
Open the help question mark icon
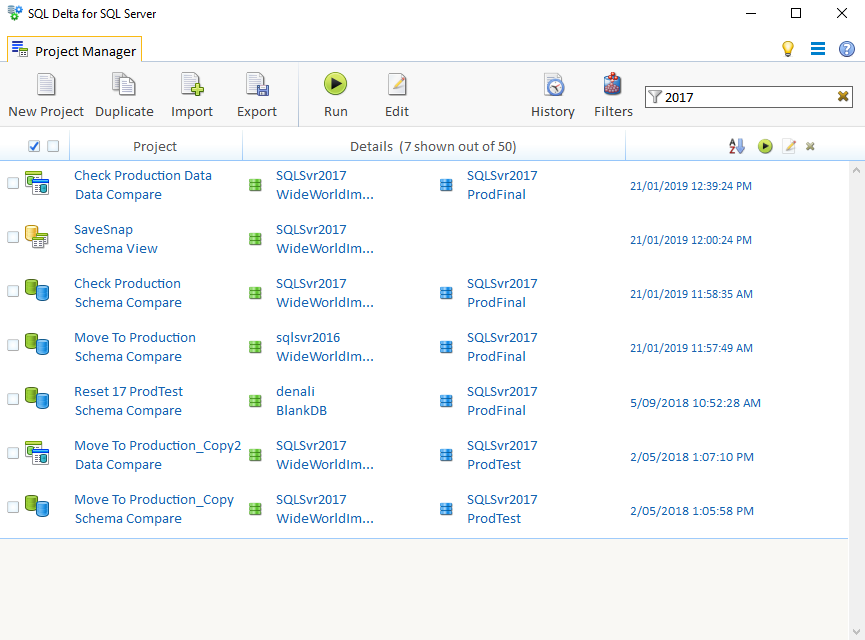tap(847, 49)
